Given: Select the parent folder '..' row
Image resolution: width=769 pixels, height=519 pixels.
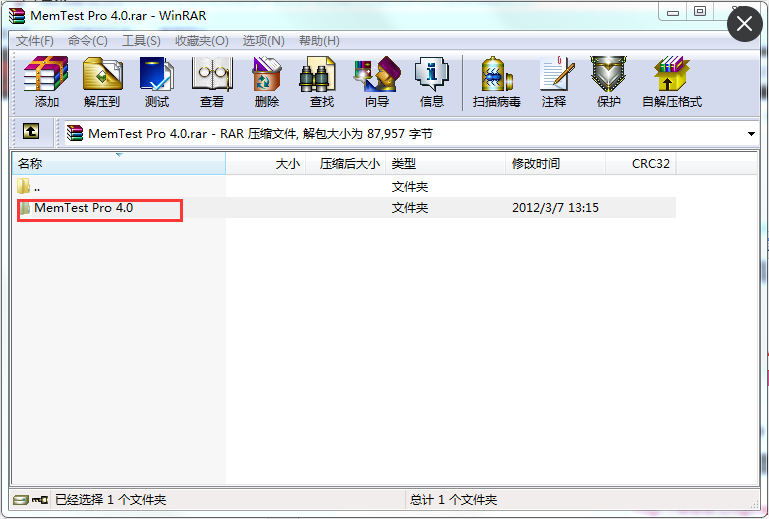Looking at the screenshot, I should [343, 186].
